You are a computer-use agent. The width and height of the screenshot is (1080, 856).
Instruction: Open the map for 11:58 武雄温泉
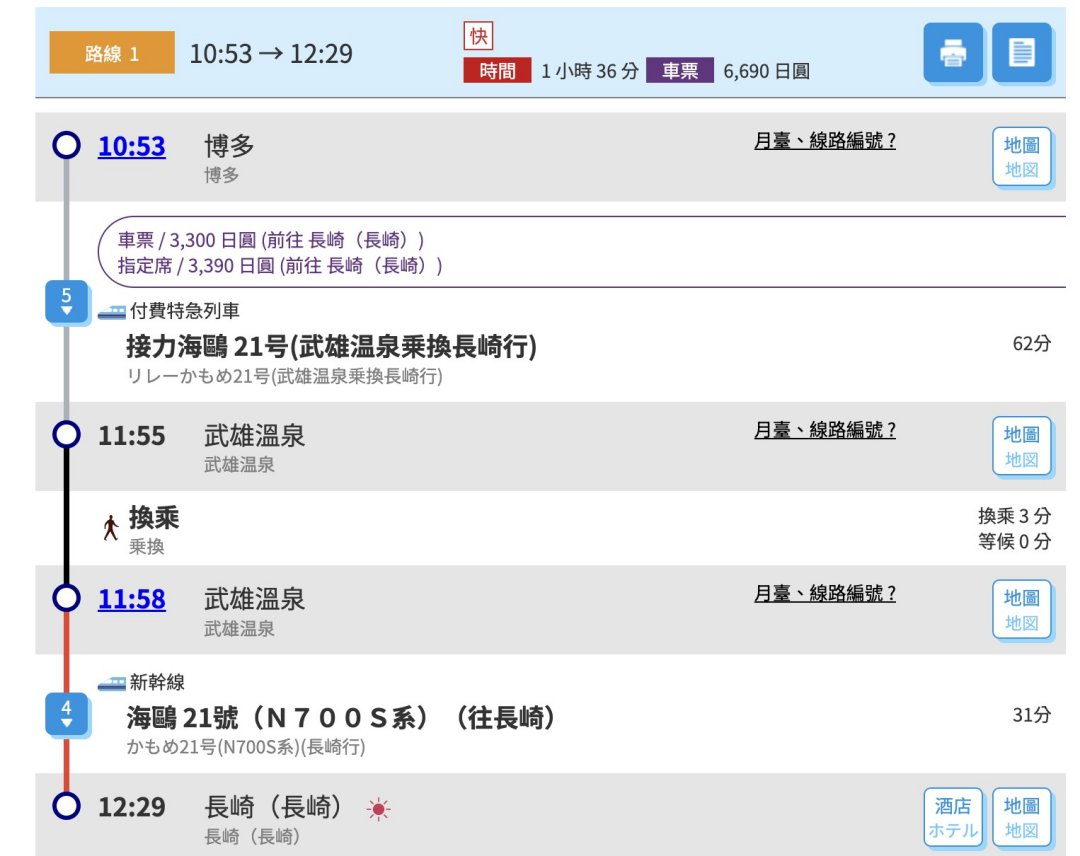[1021, 610]
